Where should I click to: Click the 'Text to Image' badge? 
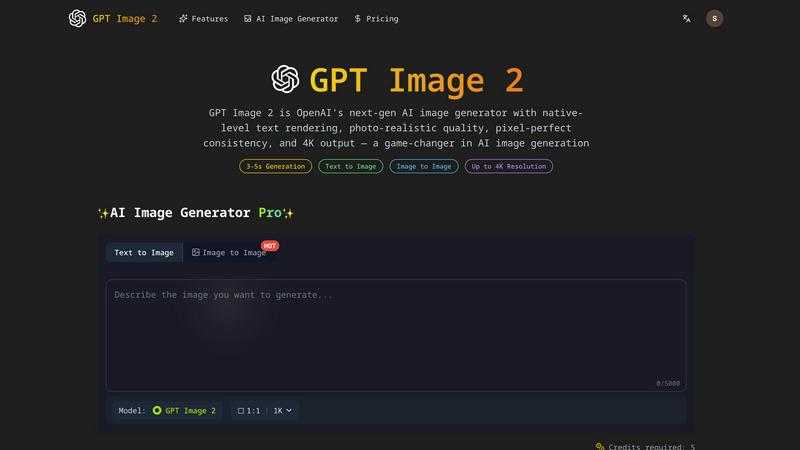click(x=351, y=166)
